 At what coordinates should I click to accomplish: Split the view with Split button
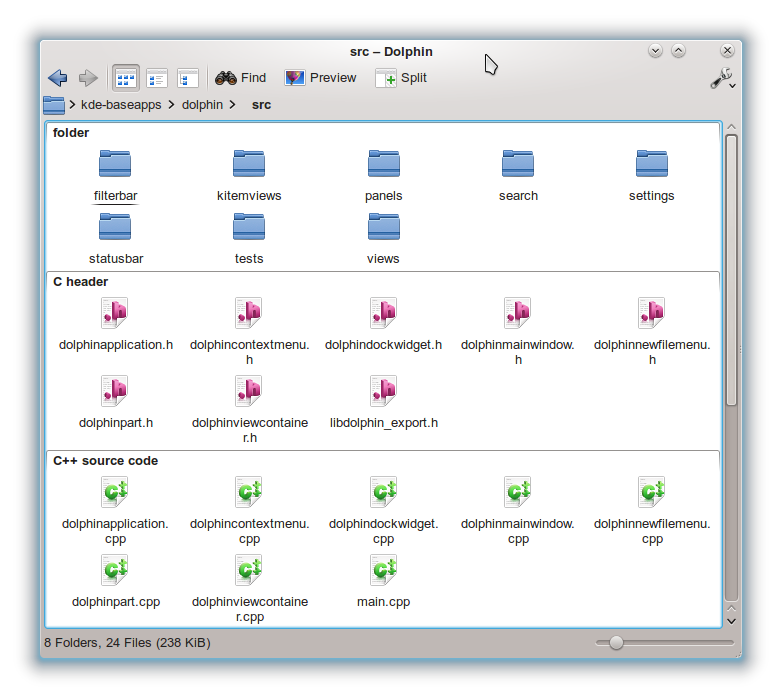(401, 78)
